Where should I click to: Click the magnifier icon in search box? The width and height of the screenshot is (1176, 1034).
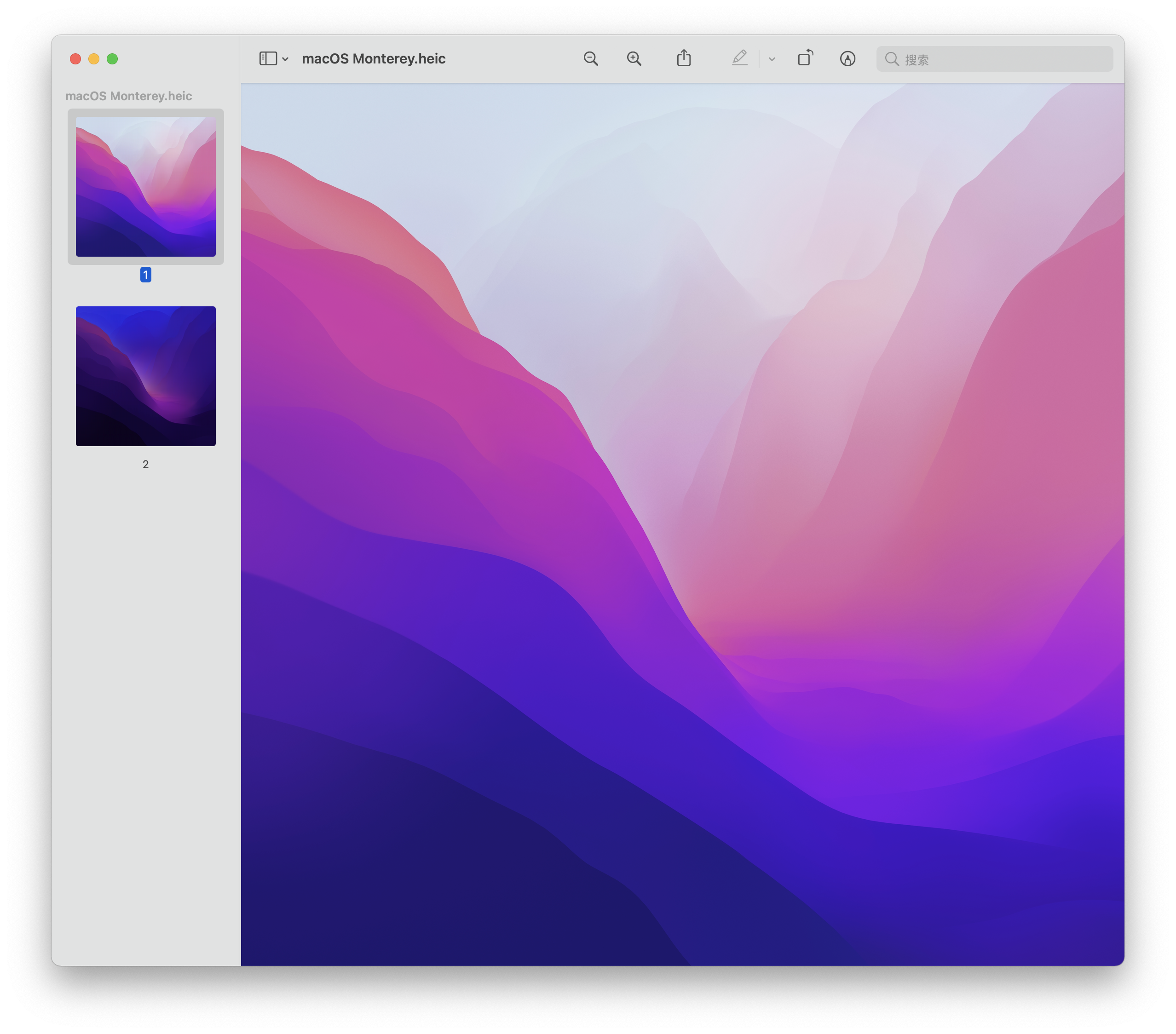click(x=892, y=59)
